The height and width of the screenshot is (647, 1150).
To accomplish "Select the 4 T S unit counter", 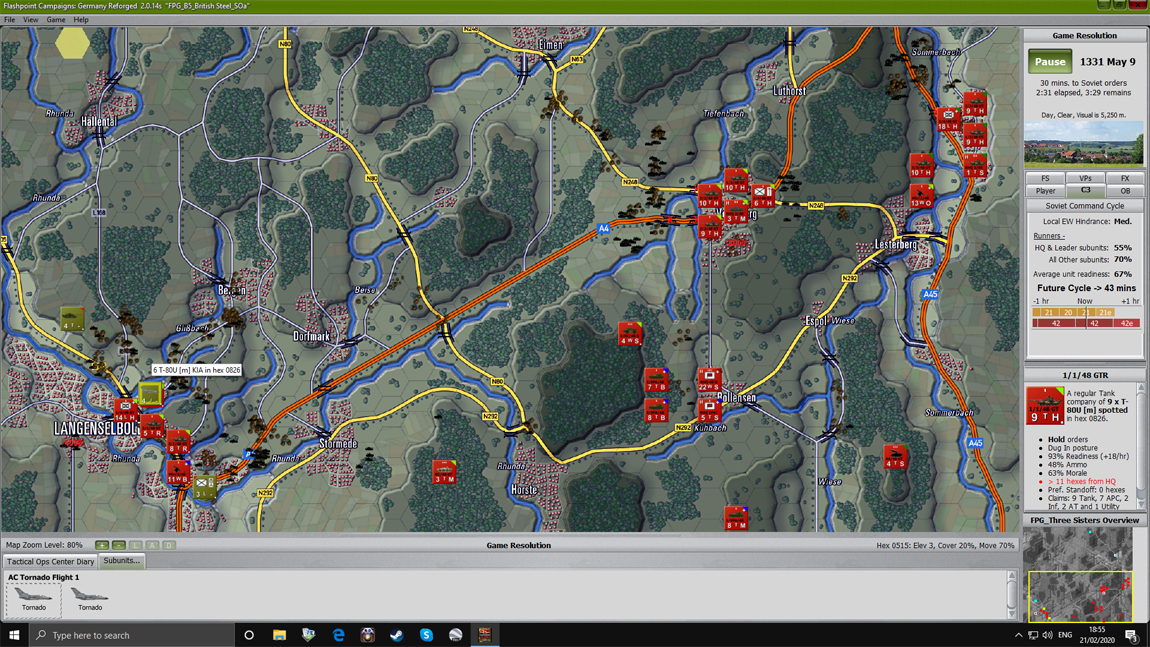I will tap(895, 456).
